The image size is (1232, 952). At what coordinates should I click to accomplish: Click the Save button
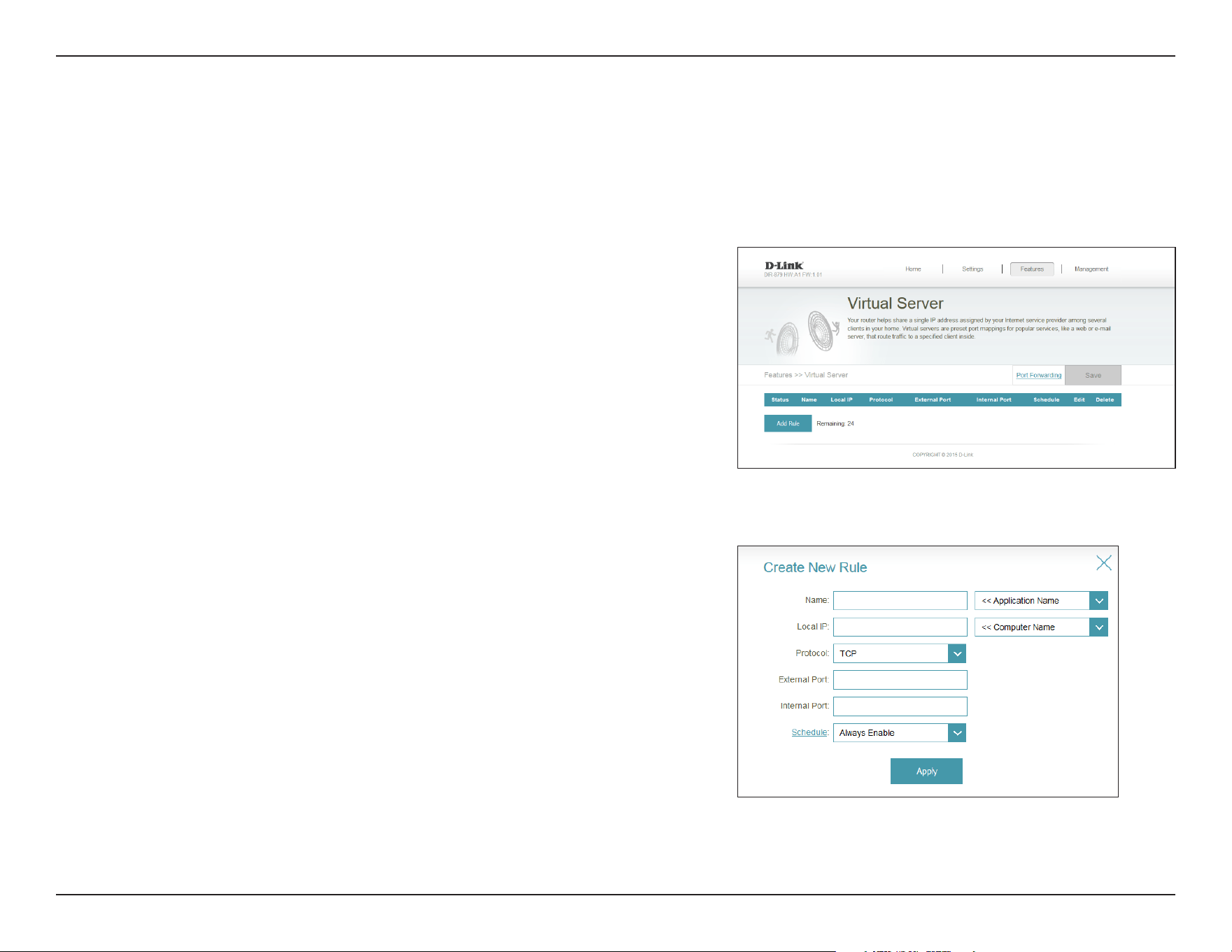coord(1093,375)
